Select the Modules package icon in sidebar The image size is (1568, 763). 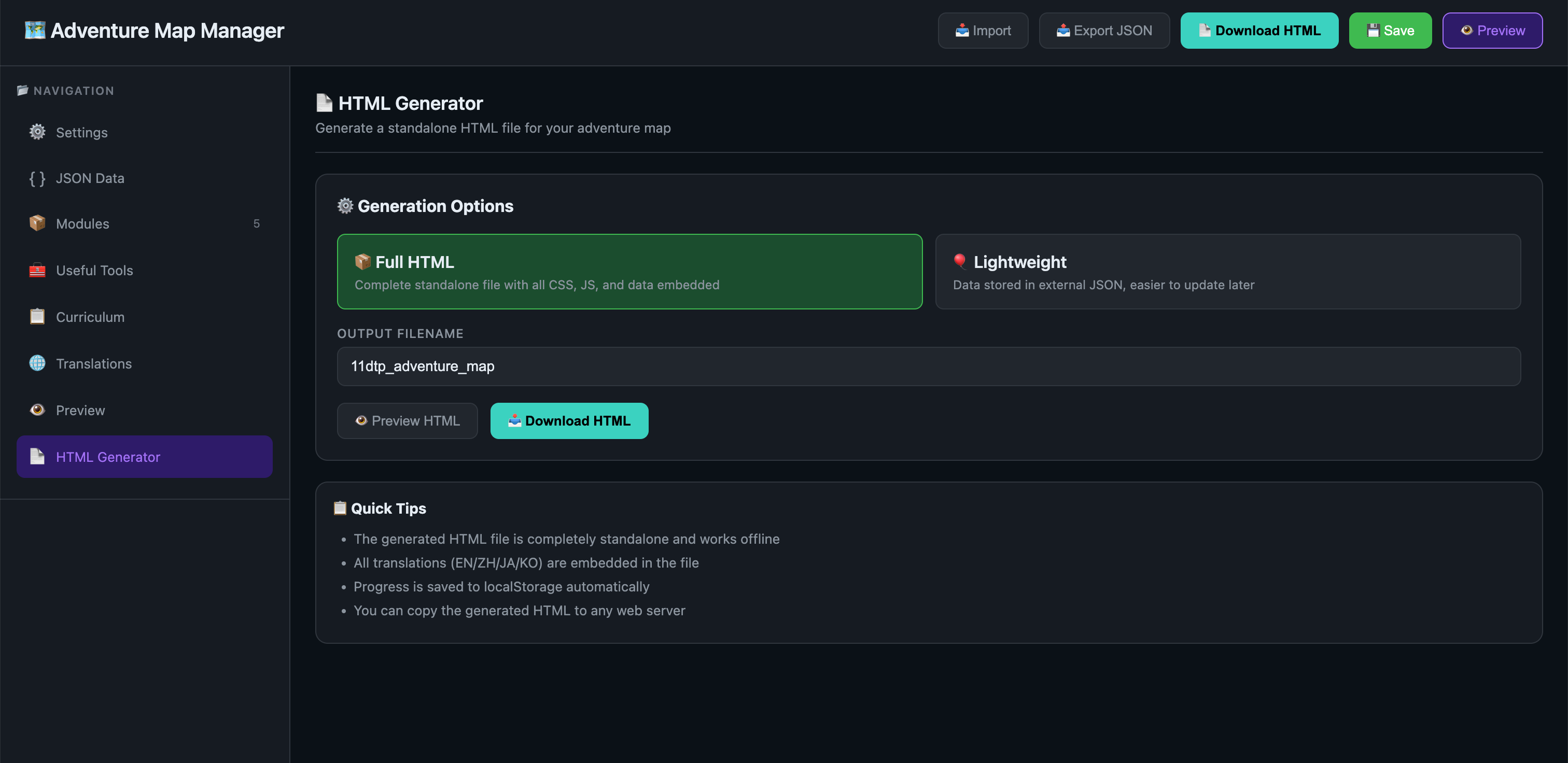37,223
